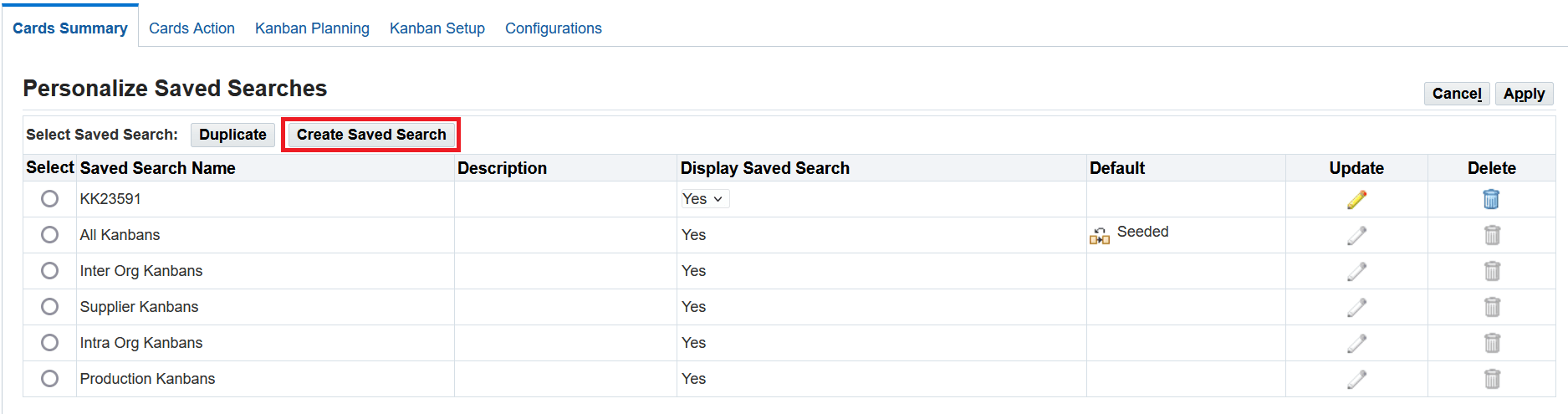Delete the KK23591 saved search

tap(1491, 199)
